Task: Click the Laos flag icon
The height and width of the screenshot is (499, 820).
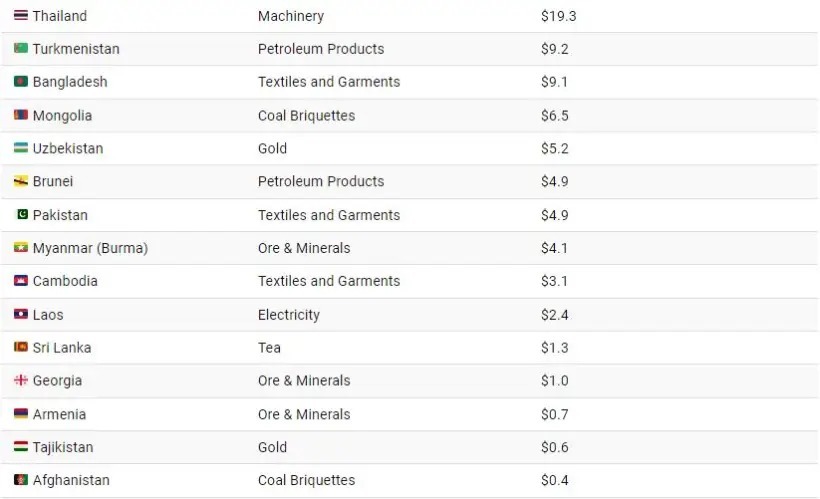Action: pos(21,314)
